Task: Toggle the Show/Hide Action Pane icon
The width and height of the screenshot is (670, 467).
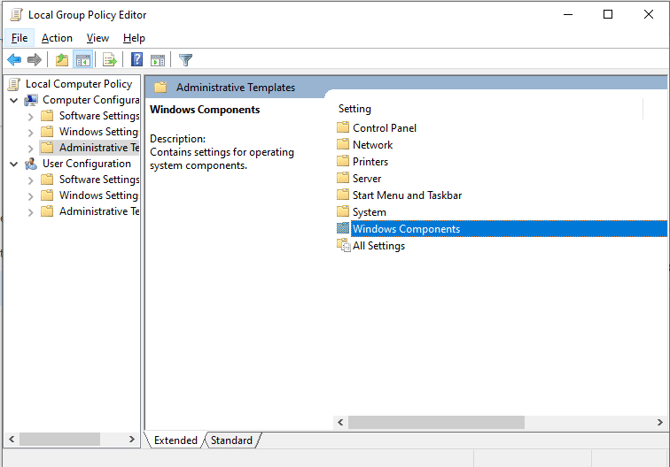Action: click(x=158, y=60)
